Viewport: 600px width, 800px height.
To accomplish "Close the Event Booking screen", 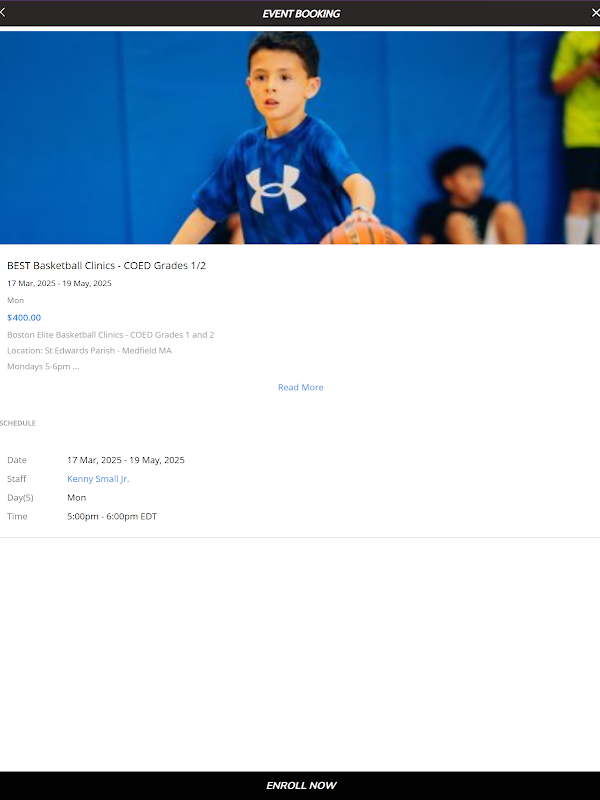I will tap(595, 13).
